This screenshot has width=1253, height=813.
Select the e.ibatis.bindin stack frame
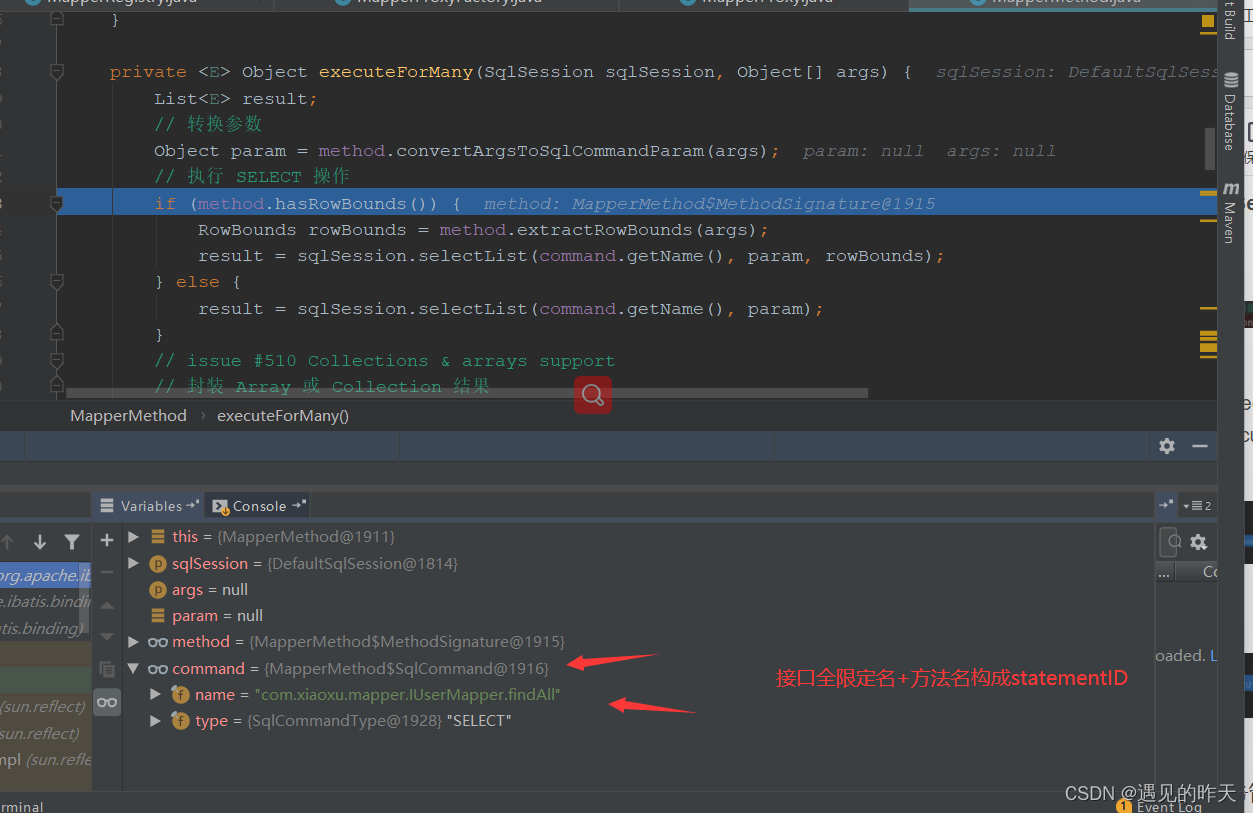click(x=45, y=602)
